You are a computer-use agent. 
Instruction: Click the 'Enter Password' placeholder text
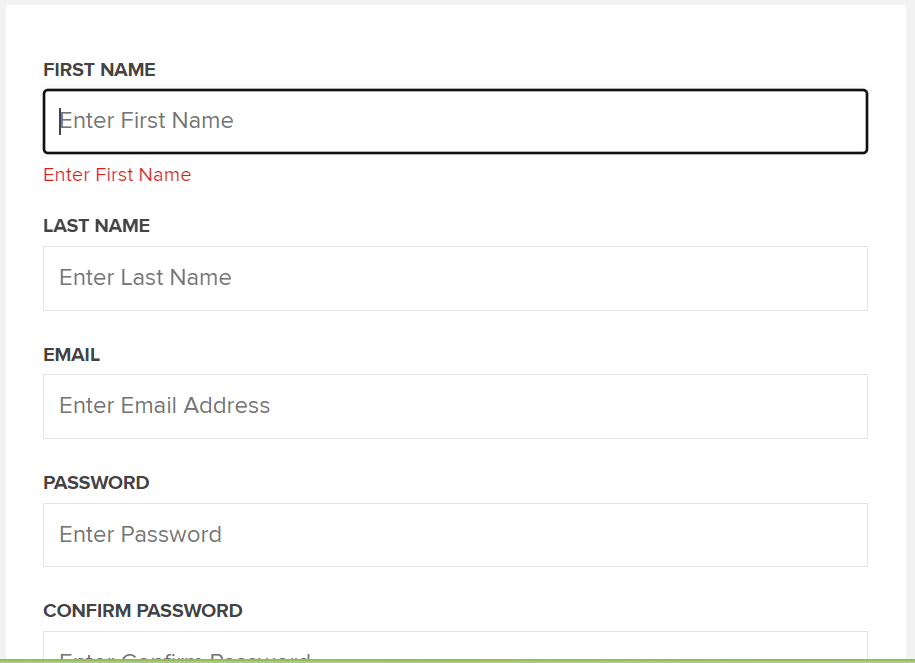pyautogui.click(x=140, y=535)
